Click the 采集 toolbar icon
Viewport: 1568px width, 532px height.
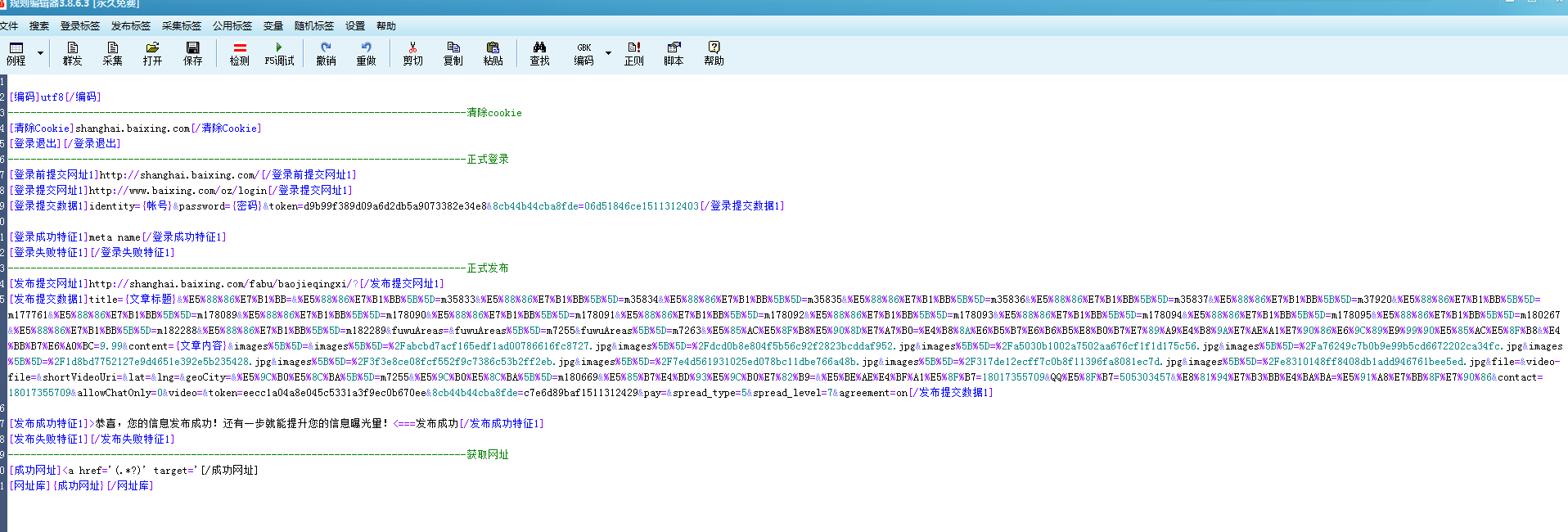tap(112, 53)
